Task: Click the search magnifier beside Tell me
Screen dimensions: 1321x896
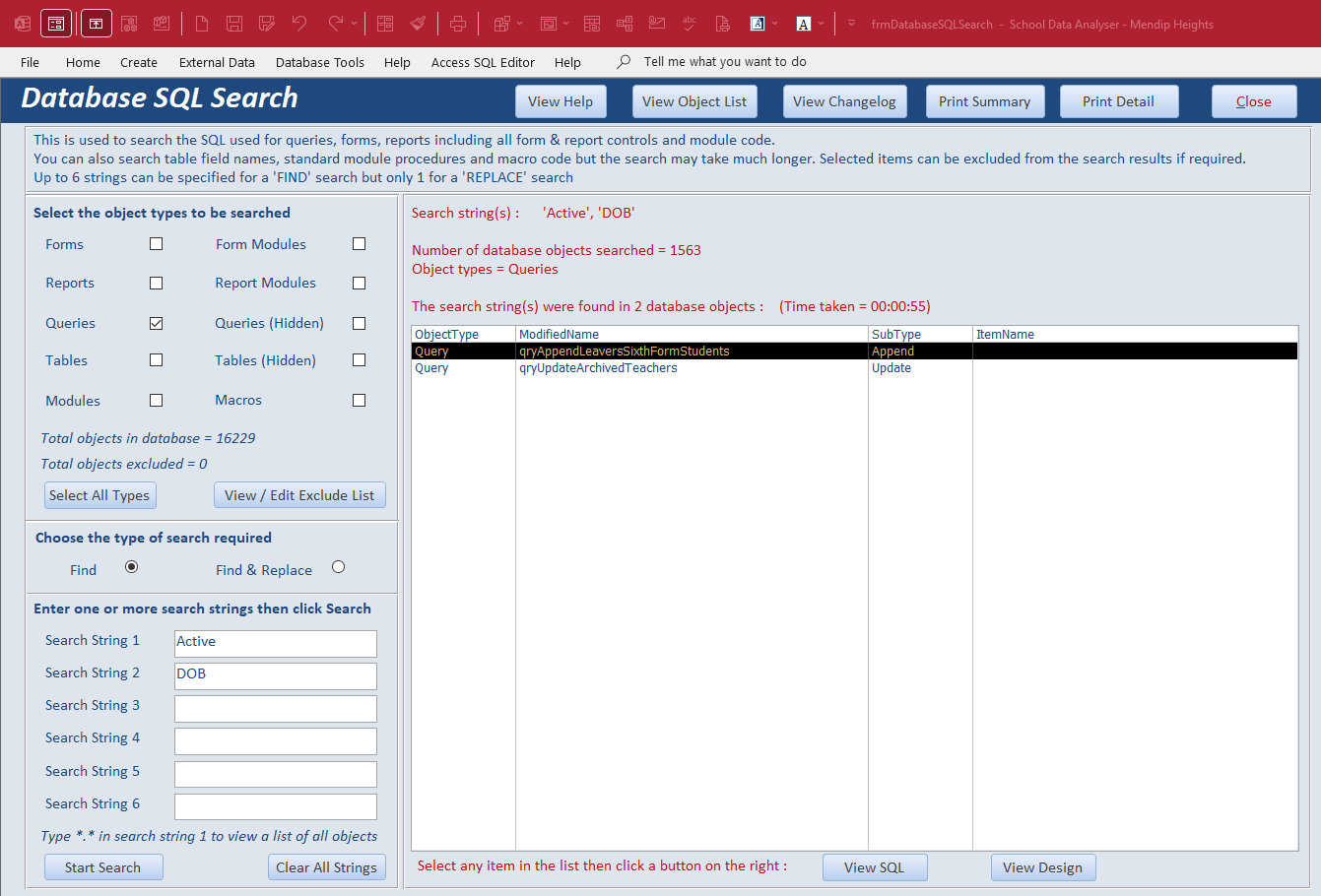Action: point(624,62)
